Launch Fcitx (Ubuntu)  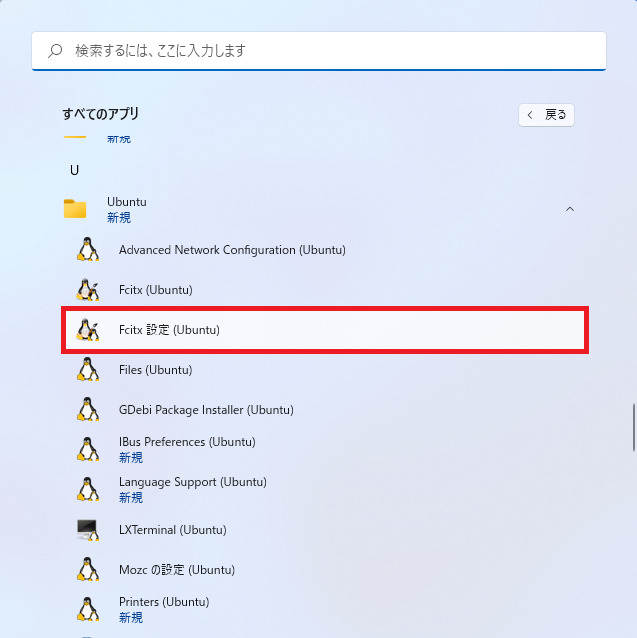point(155,290)
